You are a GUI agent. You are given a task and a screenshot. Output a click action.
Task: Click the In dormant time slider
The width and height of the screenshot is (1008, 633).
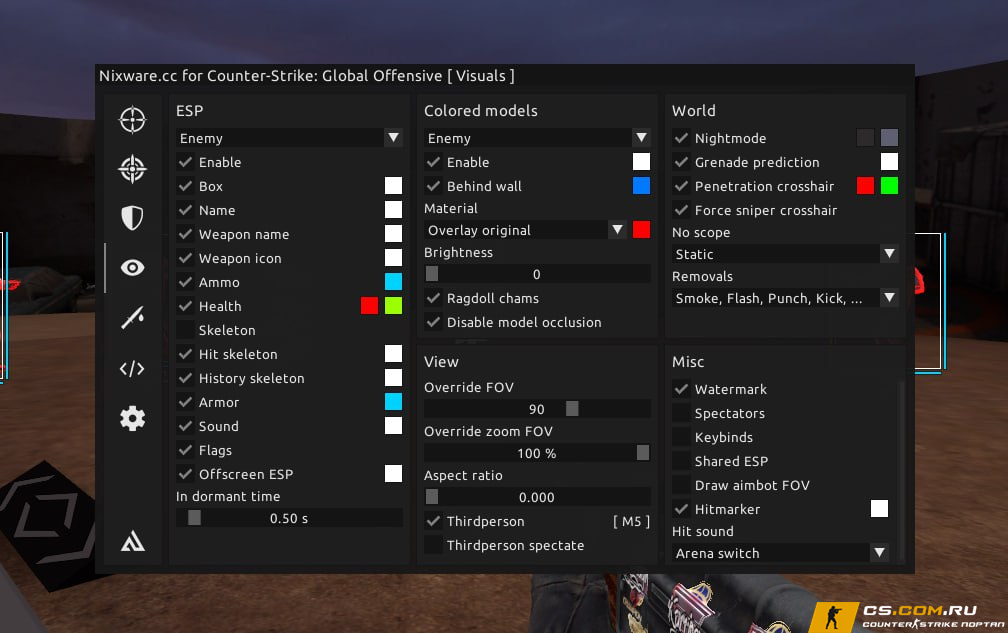point(289,518)
